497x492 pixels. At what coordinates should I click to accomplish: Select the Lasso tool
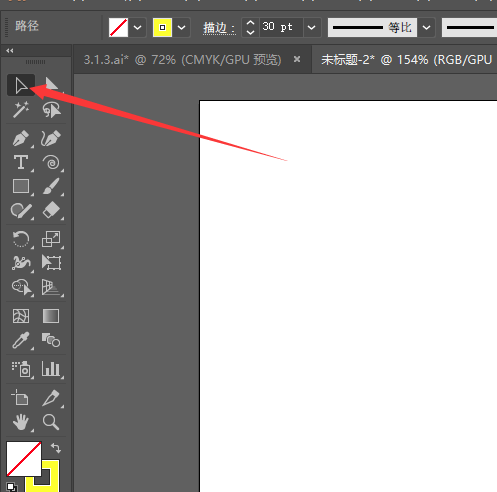(51, 110)
